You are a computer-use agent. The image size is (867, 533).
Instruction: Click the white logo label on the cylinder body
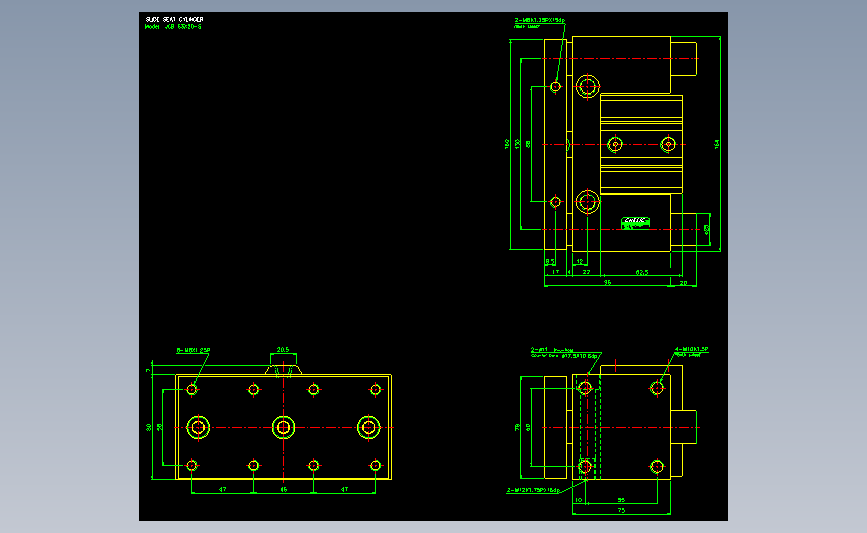point(635,221)
